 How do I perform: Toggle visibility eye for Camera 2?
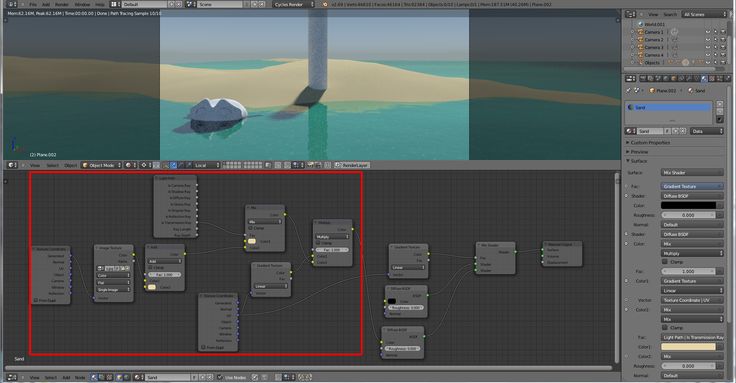point(708,40)
